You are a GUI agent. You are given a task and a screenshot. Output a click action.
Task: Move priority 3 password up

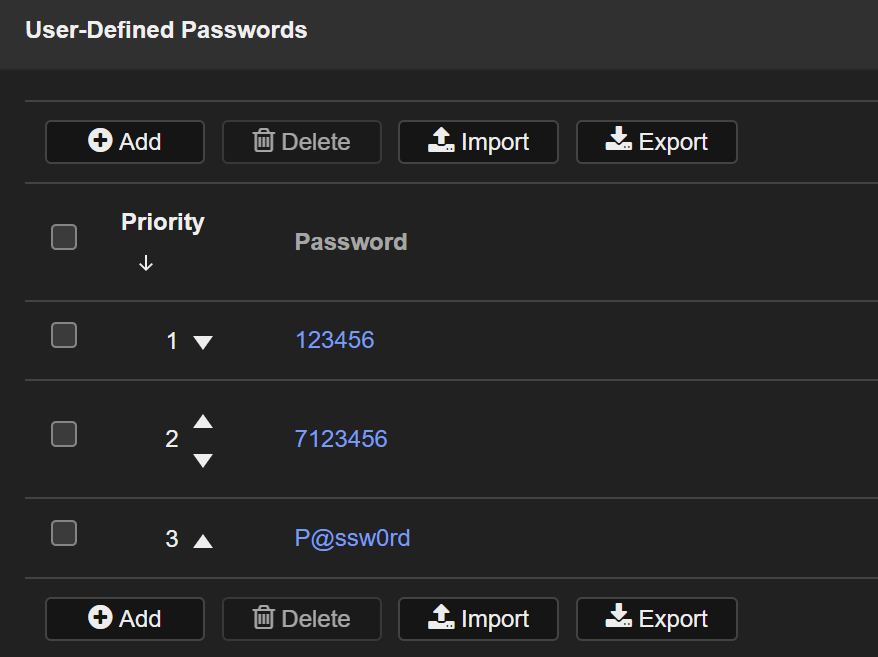[x=203, y=541]
